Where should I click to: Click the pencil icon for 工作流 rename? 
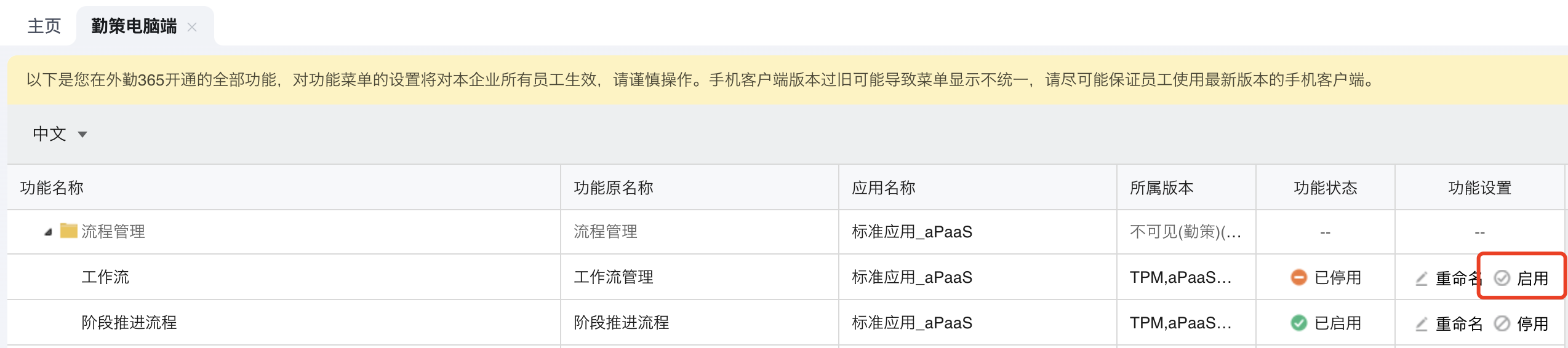click(x=1422, y=279)
